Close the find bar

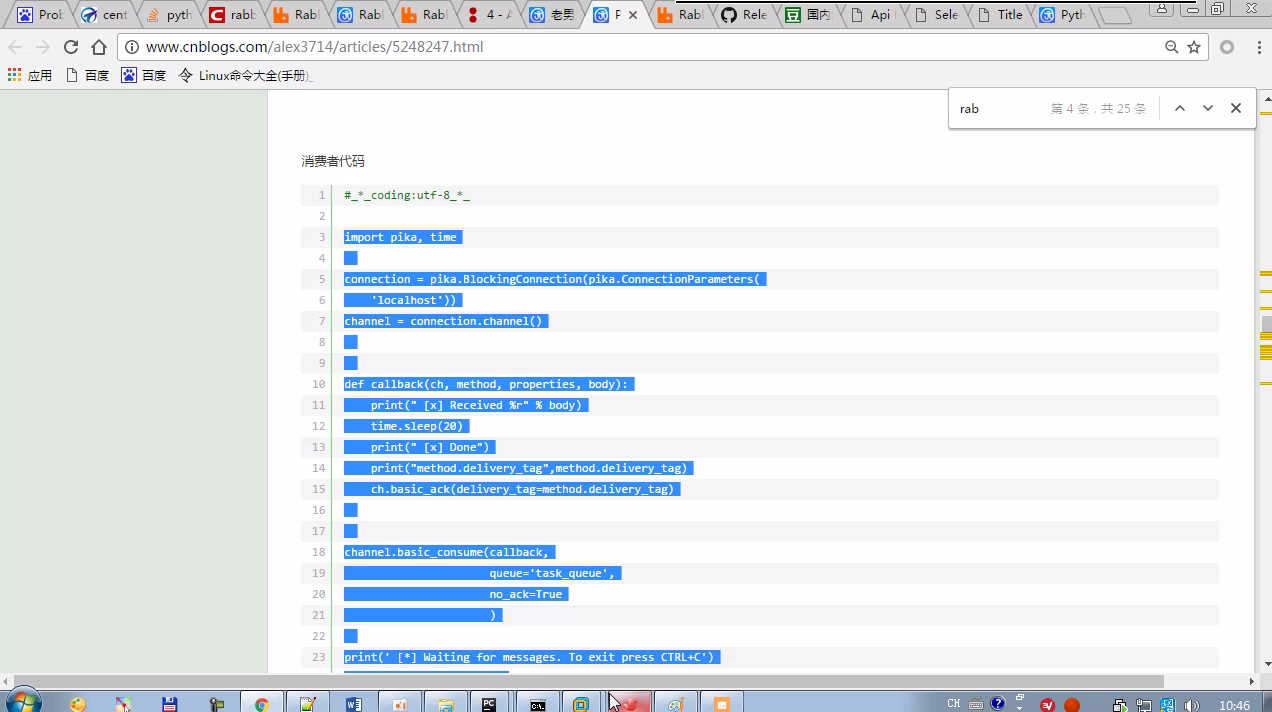click(1236, 108)
